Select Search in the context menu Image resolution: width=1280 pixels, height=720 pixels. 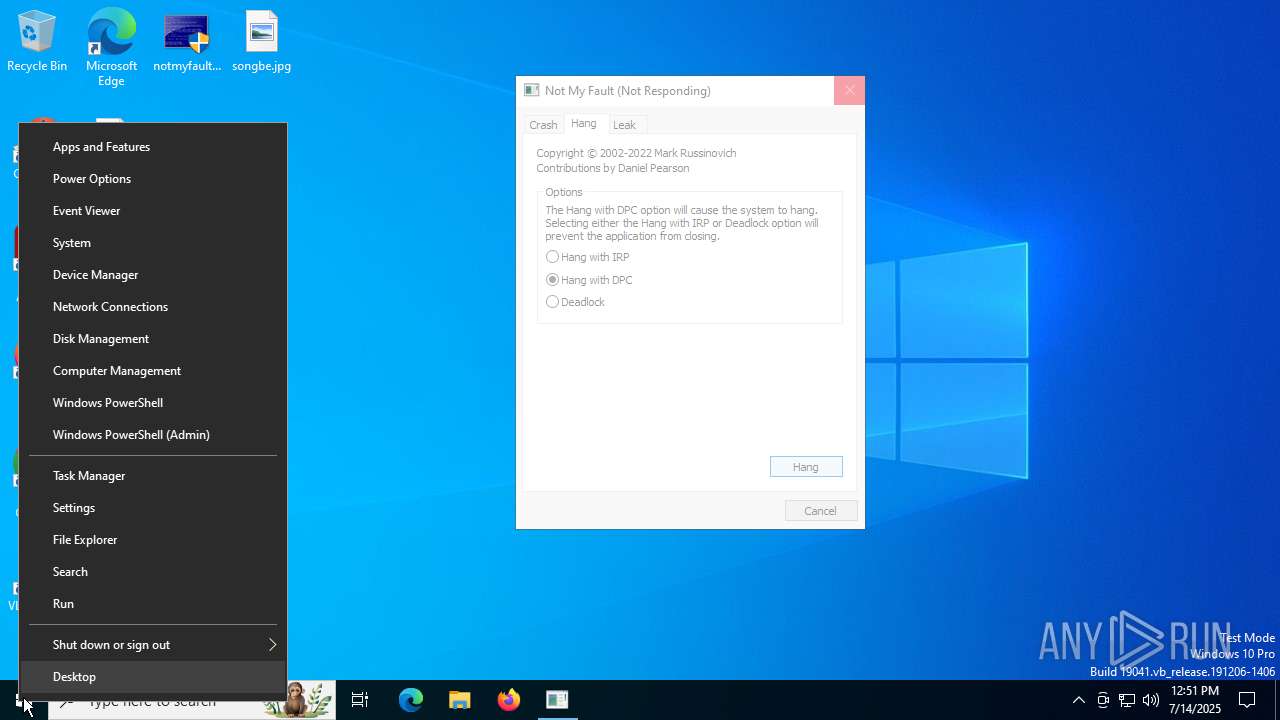[153, 572]
